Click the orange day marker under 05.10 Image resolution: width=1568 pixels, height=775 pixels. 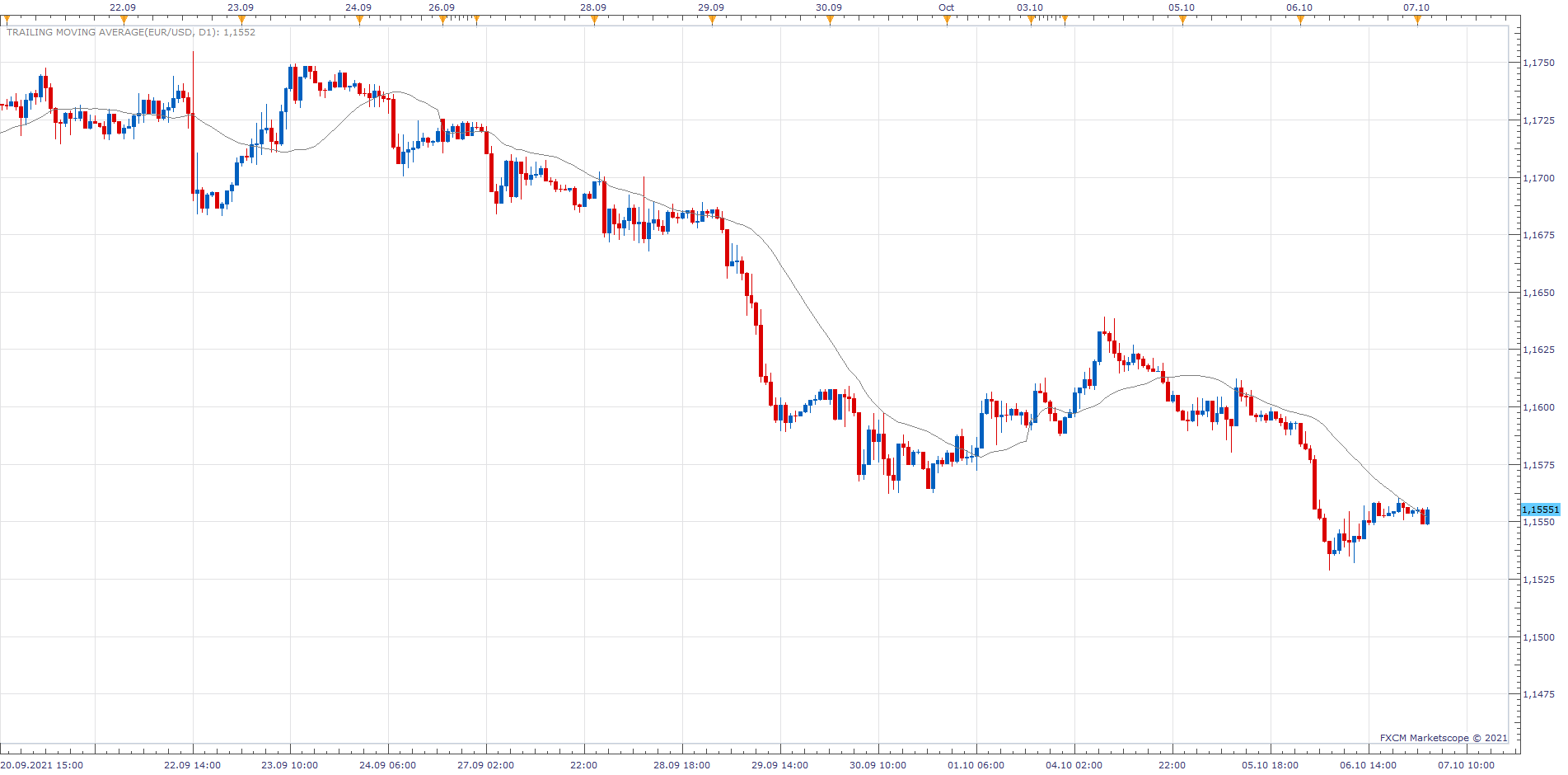(x=1182, y=21)
